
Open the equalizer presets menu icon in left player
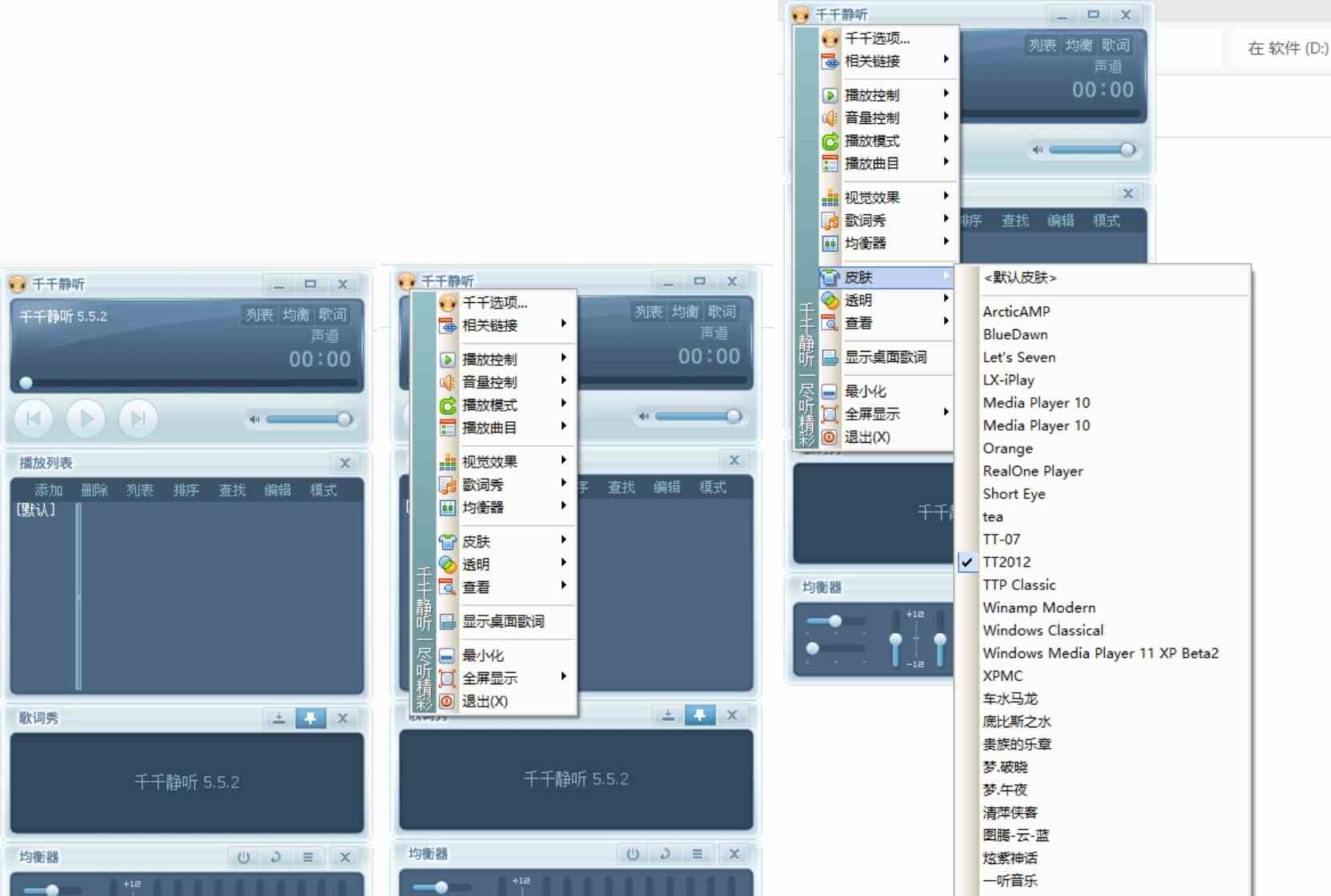coord(308,857)
